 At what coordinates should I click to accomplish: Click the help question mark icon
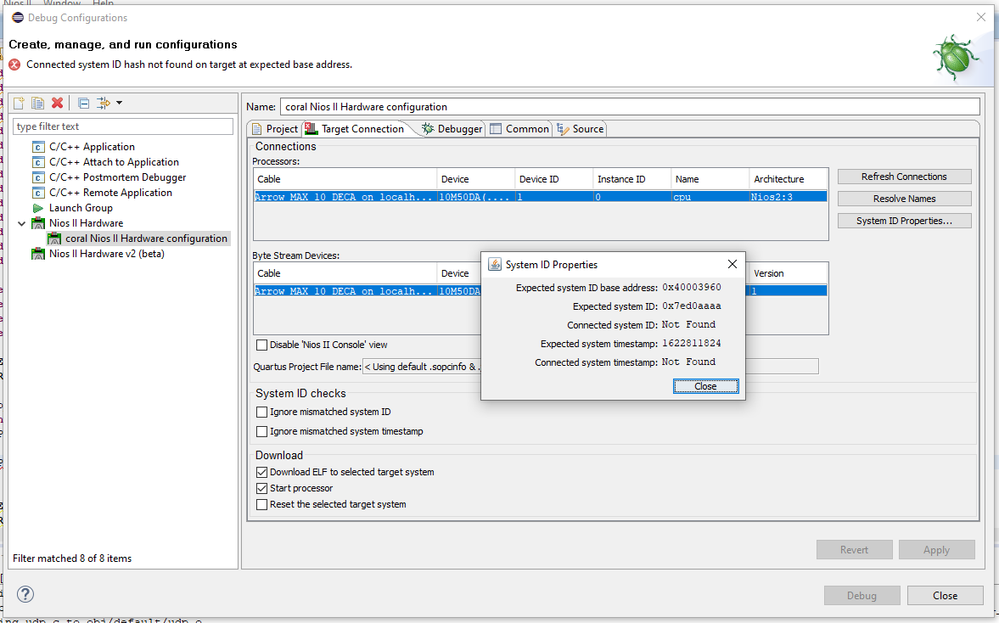point(25,594)
